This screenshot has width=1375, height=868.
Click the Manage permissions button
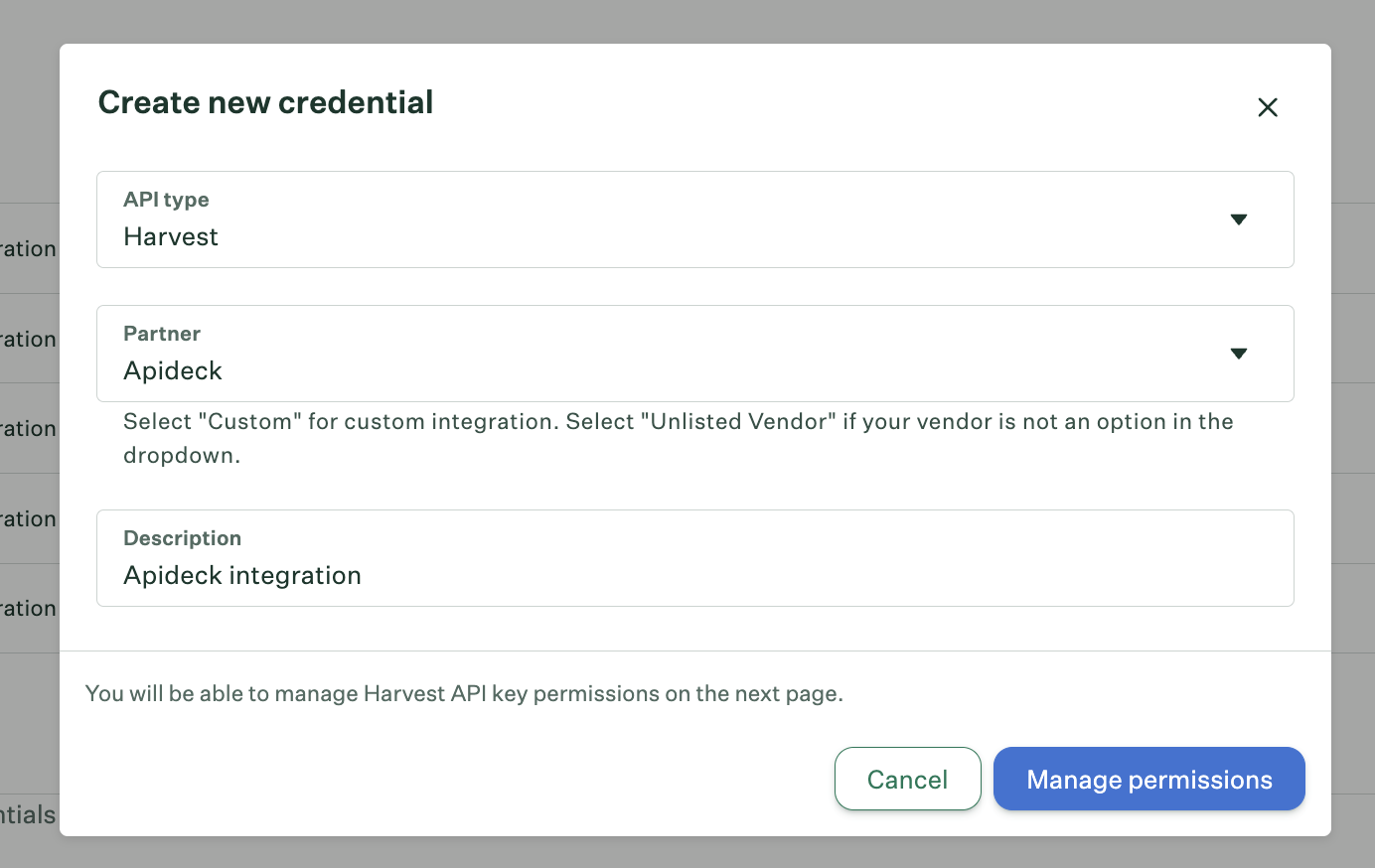(x=1148, y=779)
